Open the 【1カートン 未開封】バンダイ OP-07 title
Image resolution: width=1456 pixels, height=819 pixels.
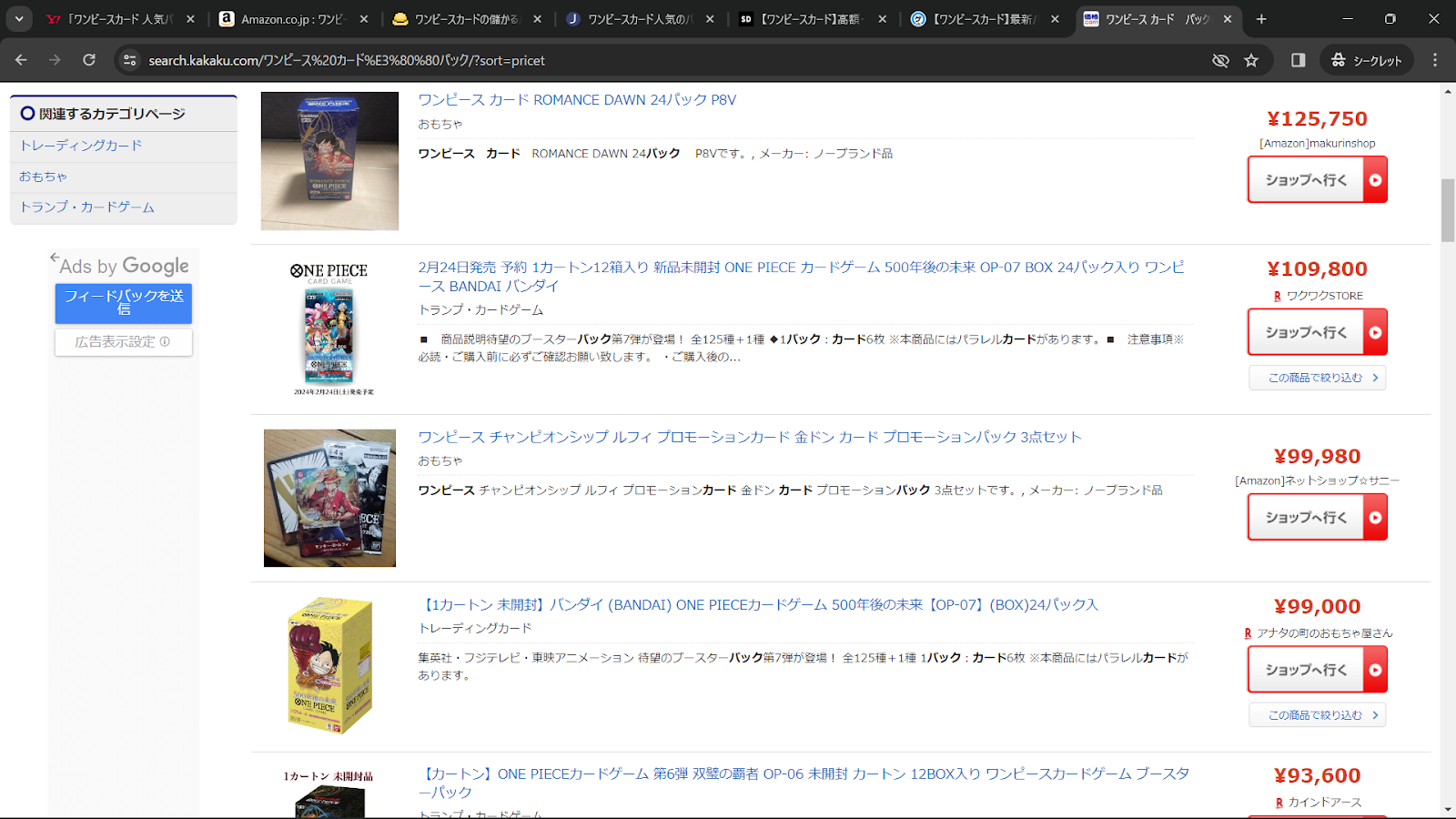758,605
